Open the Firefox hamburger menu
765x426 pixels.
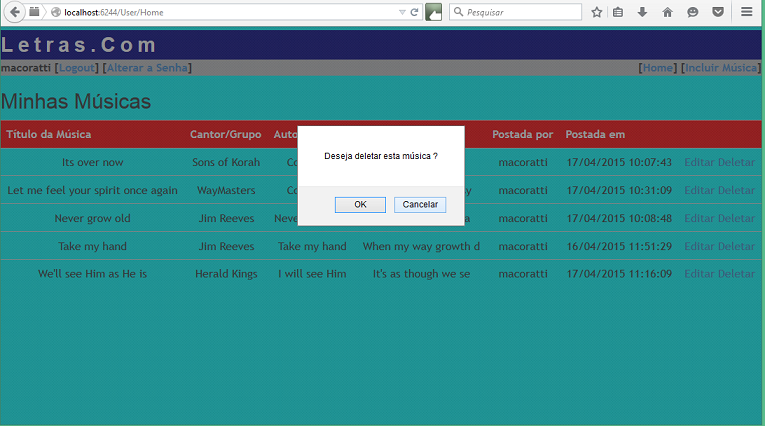pos(747,12)
